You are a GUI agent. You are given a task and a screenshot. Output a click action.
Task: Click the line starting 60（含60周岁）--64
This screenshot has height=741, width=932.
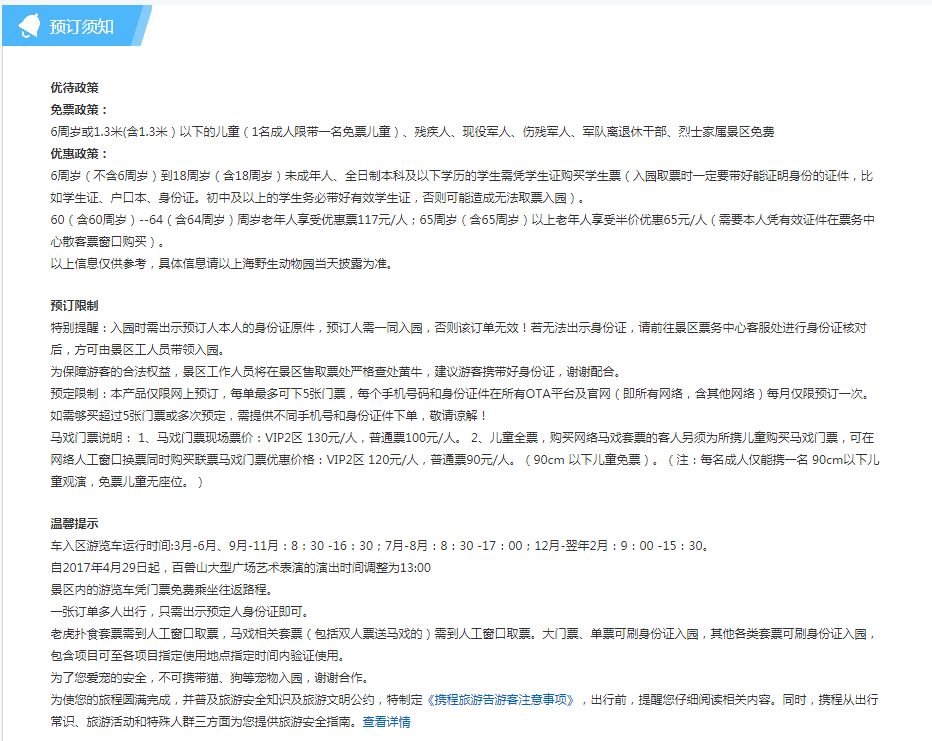(x=462, y=220)
